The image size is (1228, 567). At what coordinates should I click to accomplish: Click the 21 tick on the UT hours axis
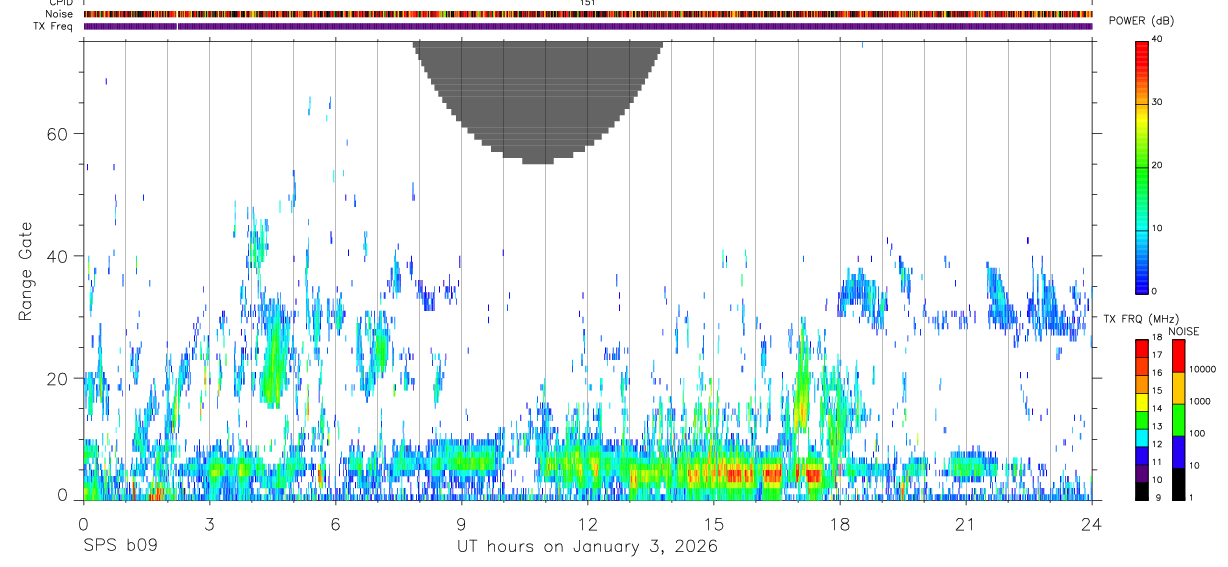(965, 524)
